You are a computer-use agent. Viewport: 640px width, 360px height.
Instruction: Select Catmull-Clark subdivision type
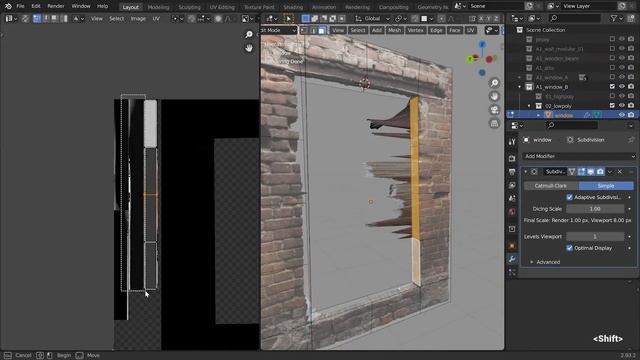point(551,186)
